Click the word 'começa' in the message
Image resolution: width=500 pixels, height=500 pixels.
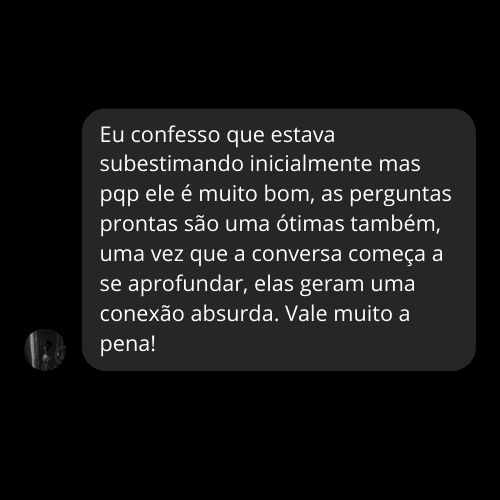click(x=387, y=255)
